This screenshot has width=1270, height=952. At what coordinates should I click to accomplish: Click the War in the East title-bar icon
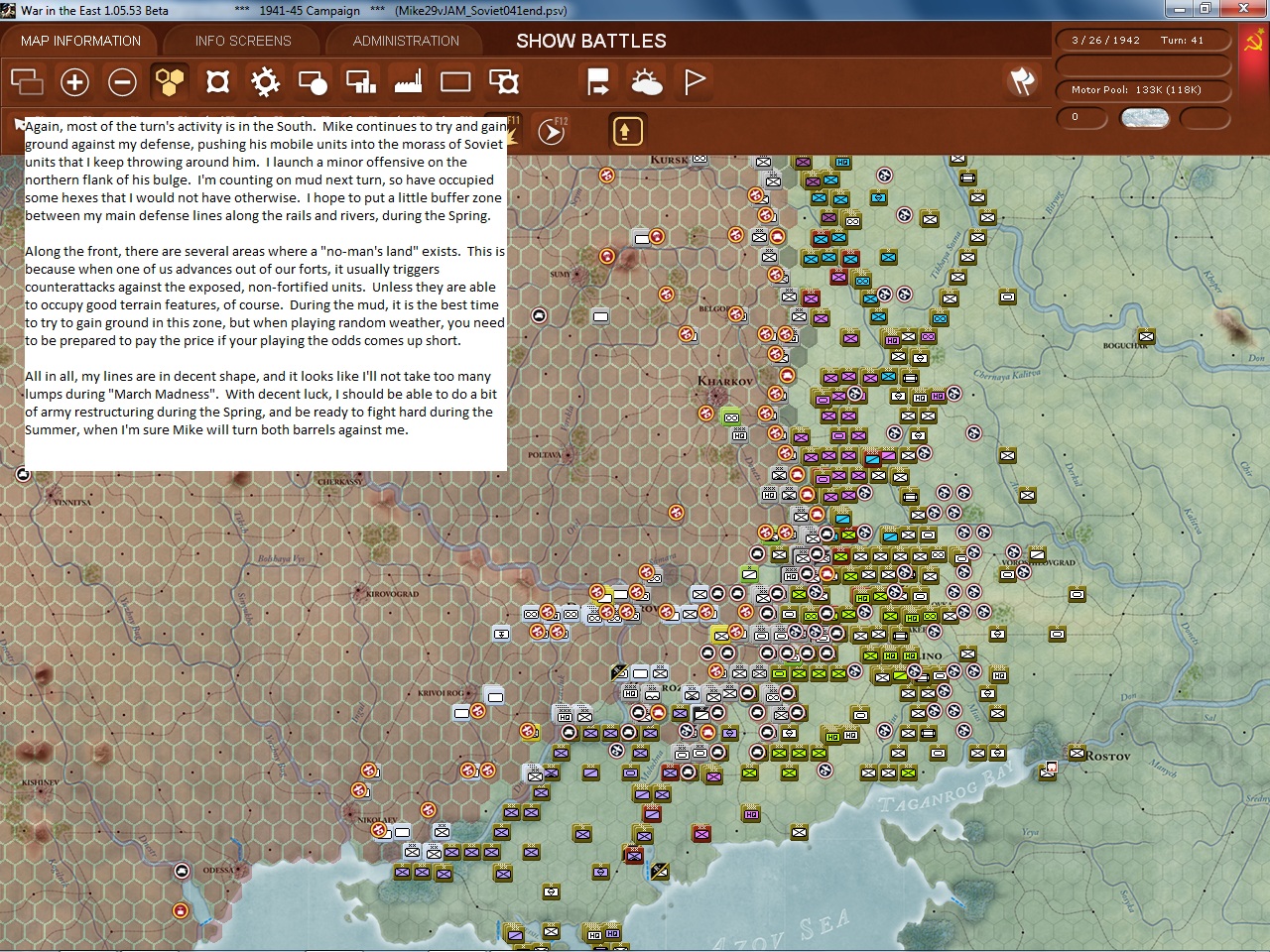click(x=9, y=10)
